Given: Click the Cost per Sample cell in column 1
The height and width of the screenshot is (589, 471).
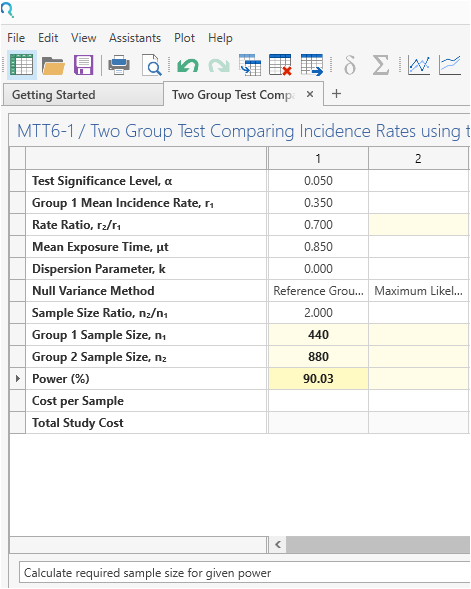Looking at the screenshot, I should 318,401.
